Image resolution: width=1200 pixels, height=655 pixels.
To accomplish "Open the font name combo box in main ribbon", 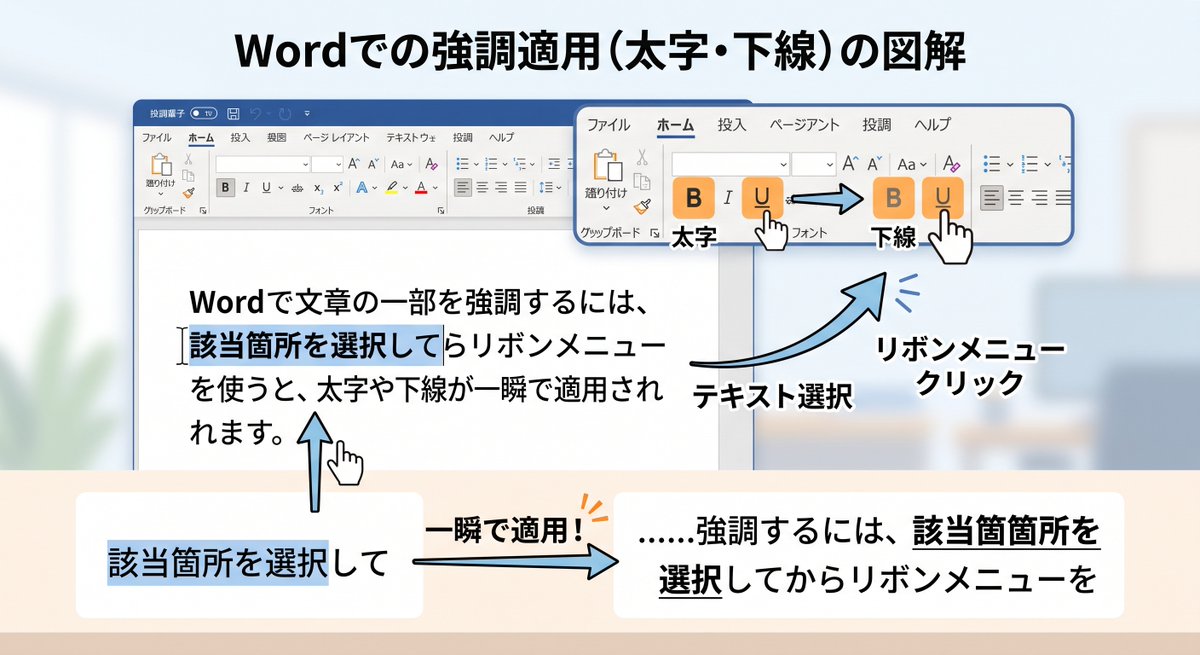I will pos(263,164).
